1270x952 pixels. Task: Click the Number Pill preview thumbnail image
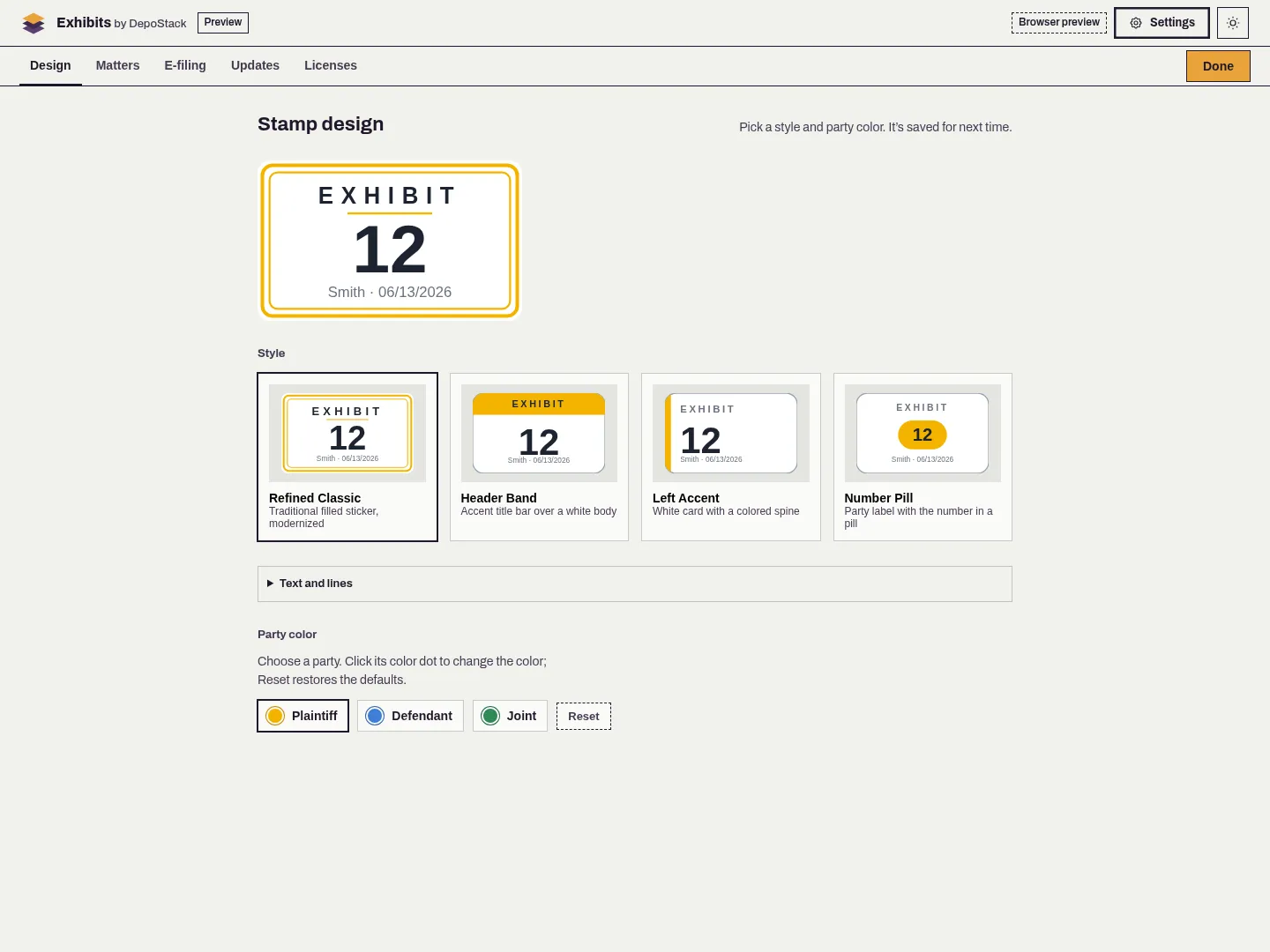coord(923,433)
